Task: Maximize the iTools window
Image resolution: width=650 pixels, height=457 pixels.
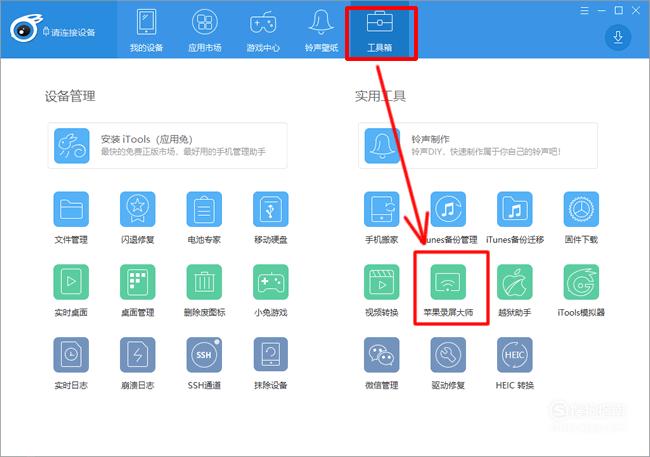Action: [x=618, y=10]
